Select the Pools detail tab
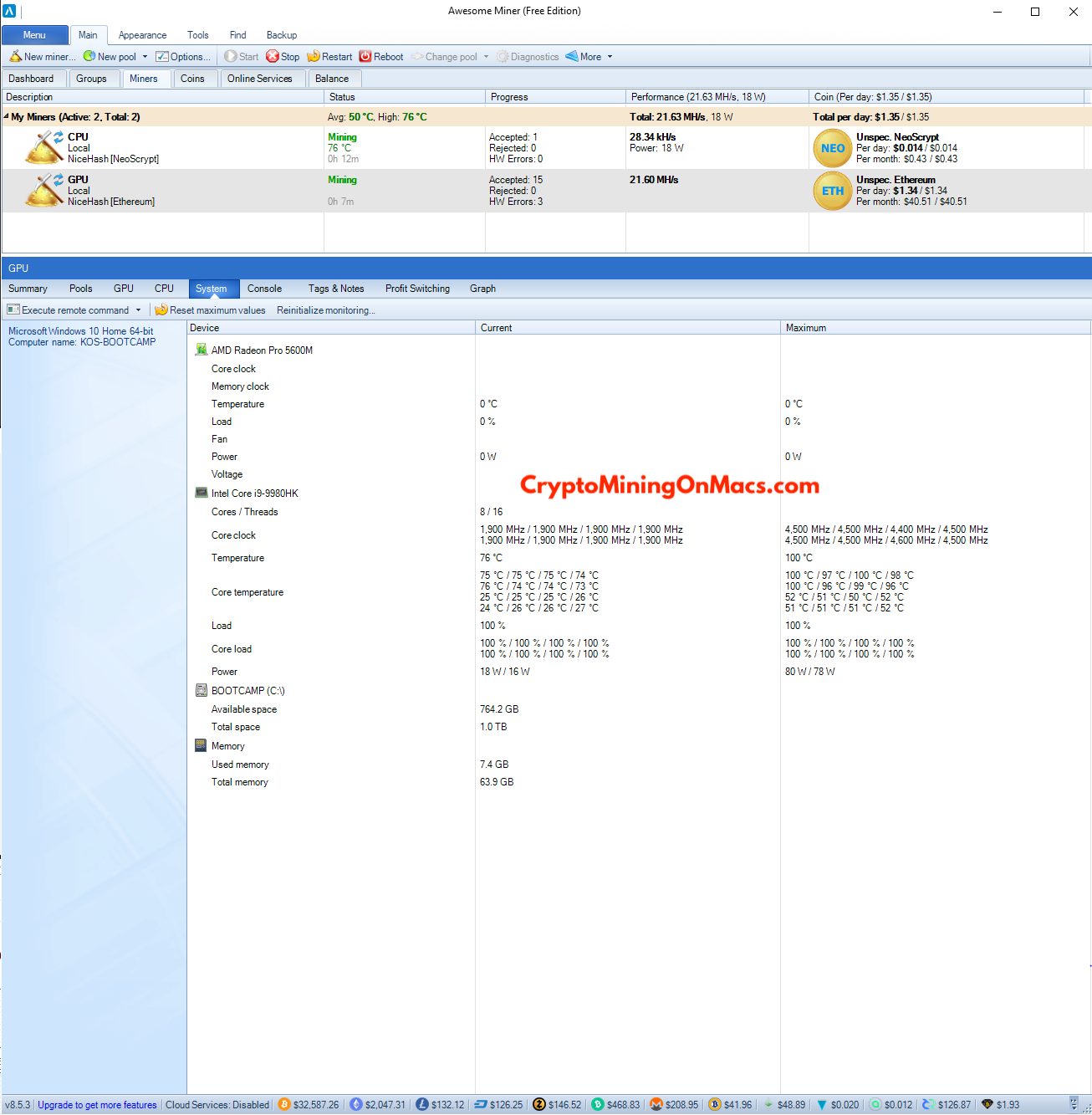The image size is (1092, 1115). click(x=81, y=289)
